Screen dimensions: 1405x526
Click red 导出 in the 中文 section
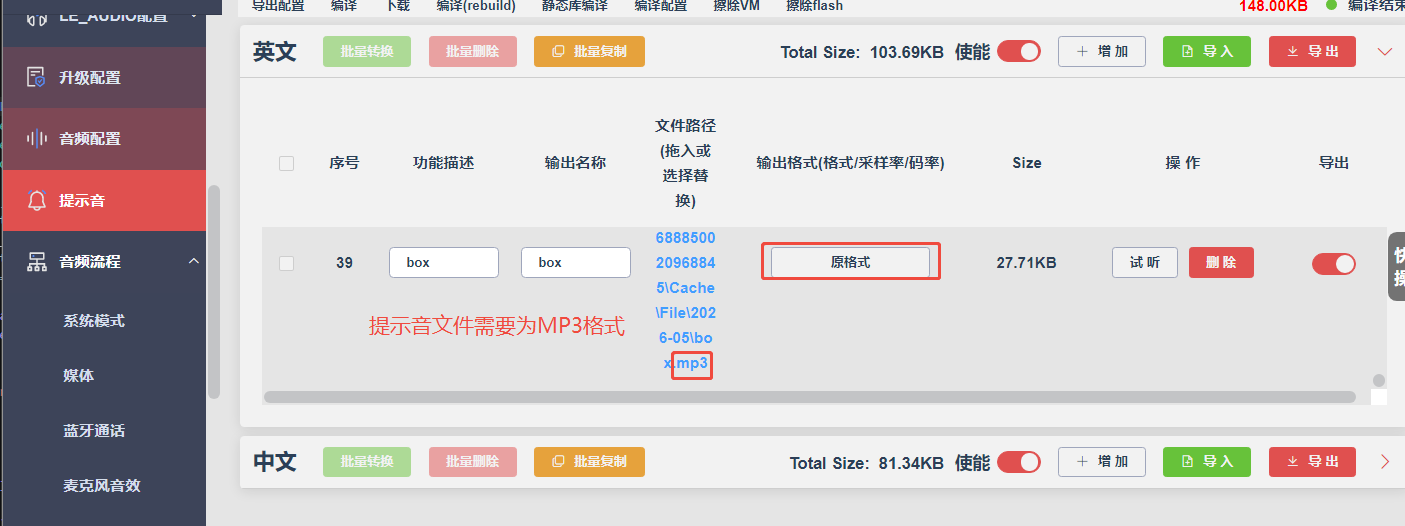pyautogui.click(x=1312, y=462)
